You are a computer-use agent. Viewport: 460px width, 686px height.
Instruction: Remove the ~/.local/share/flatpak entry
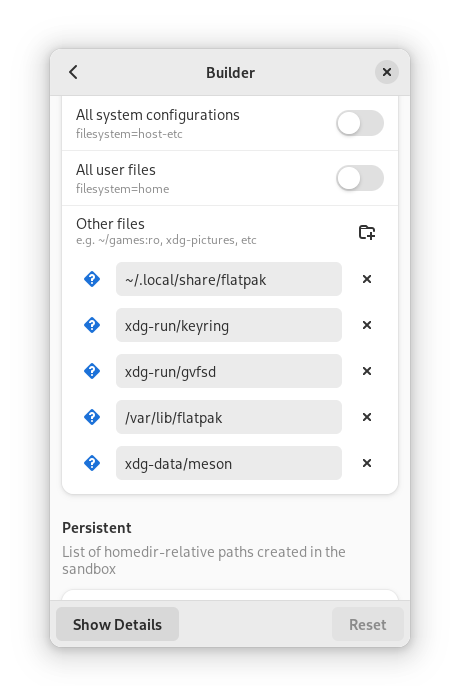click(367, 279)
